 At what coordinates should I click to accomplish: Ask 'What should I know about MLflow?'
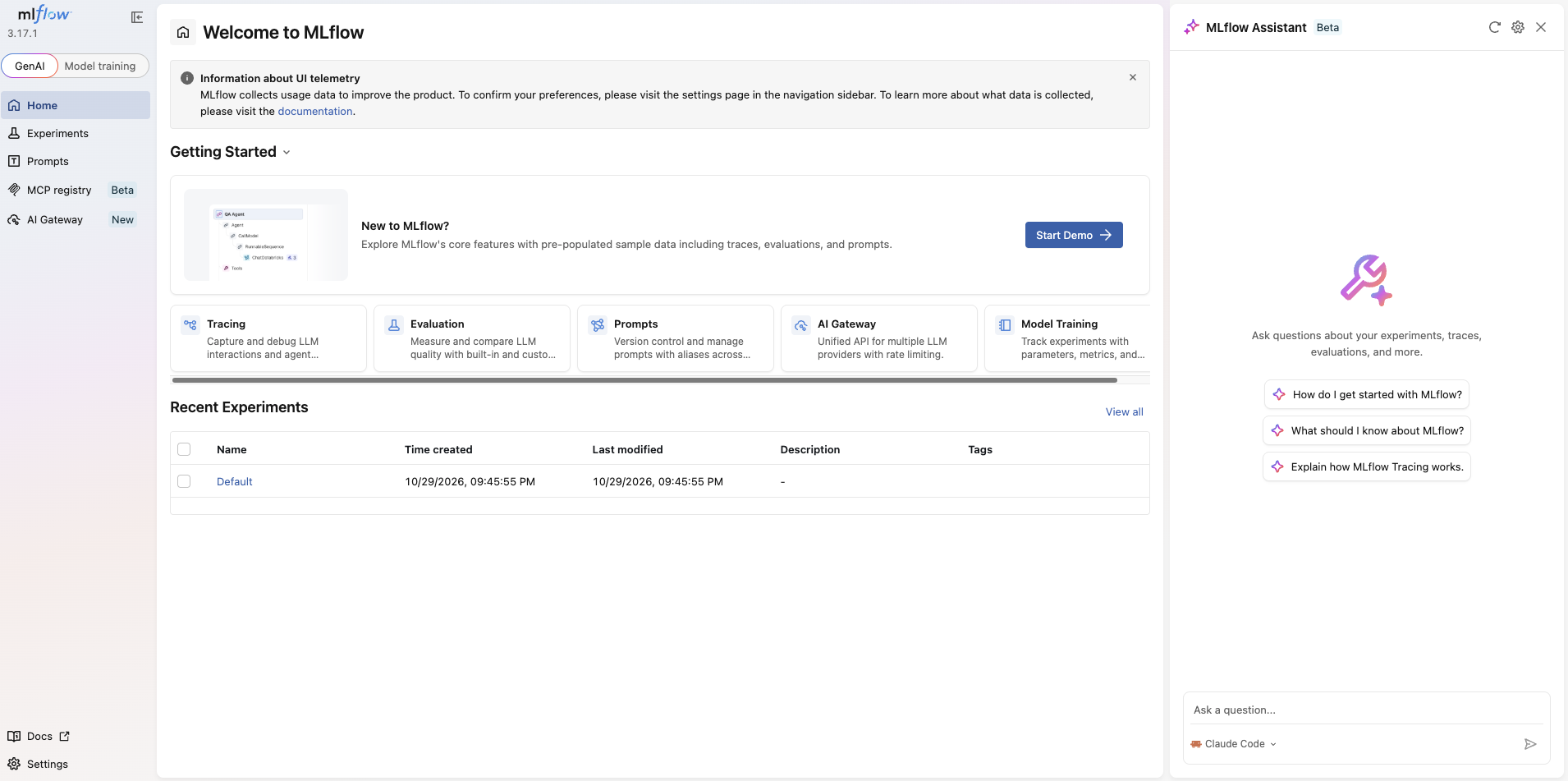(1367, 430)
